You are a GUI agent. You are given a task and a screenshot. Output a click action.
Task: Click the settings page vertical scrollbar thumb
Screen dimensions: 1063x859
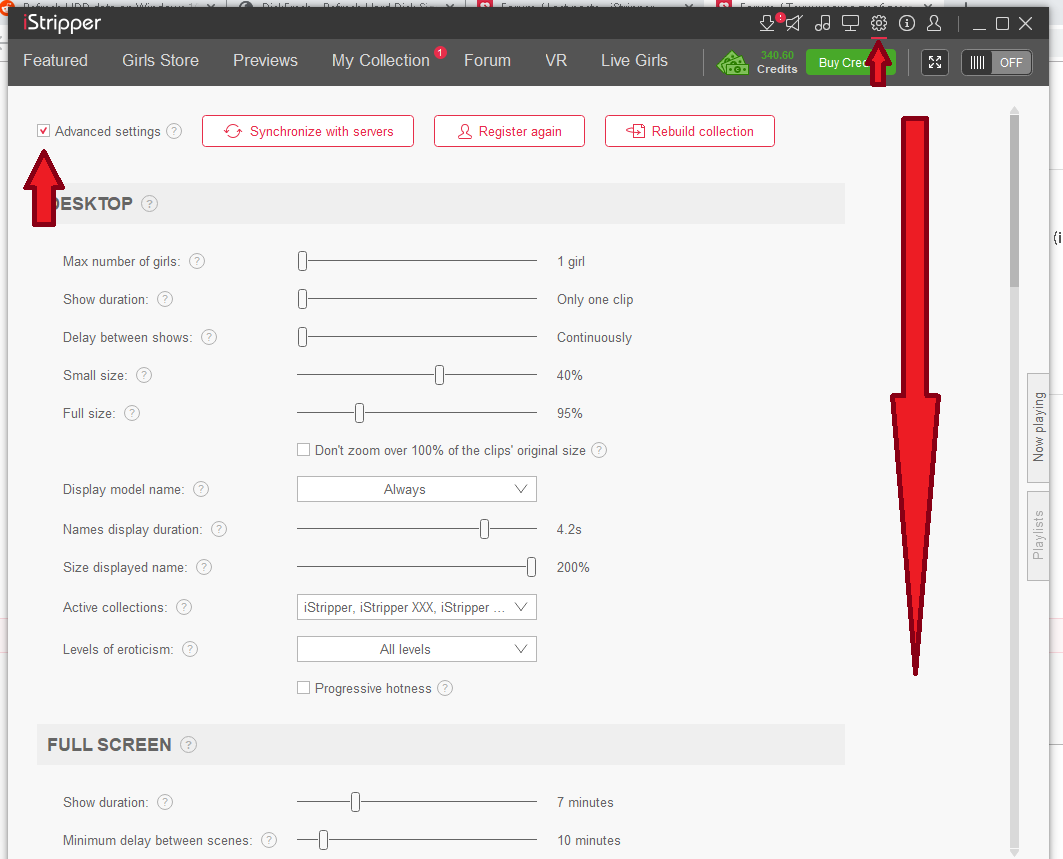(1014, 200)
